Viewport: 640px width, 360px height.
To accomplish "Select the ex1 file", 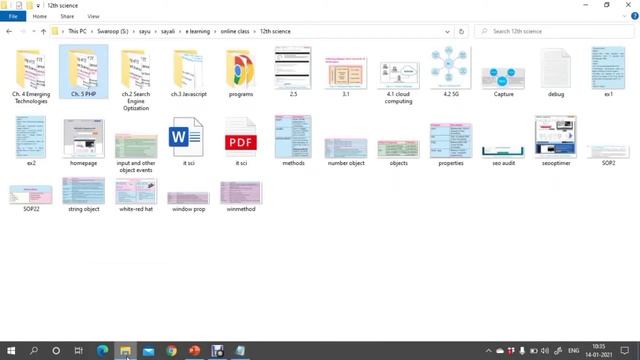I will (x=608, y=72).
